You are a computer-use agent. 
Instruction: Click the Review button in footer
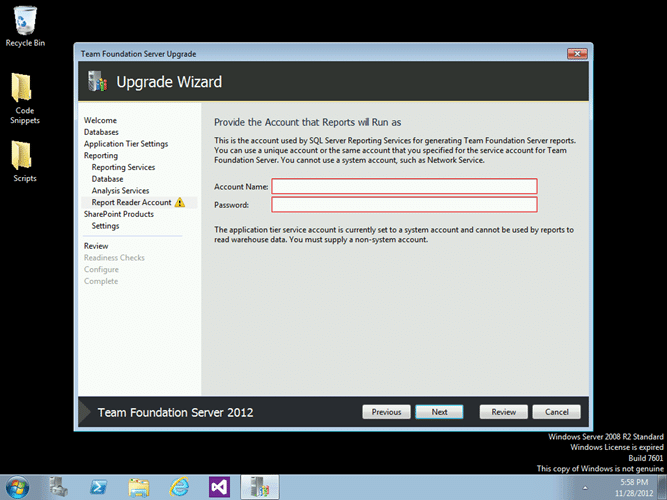(504, 412)
